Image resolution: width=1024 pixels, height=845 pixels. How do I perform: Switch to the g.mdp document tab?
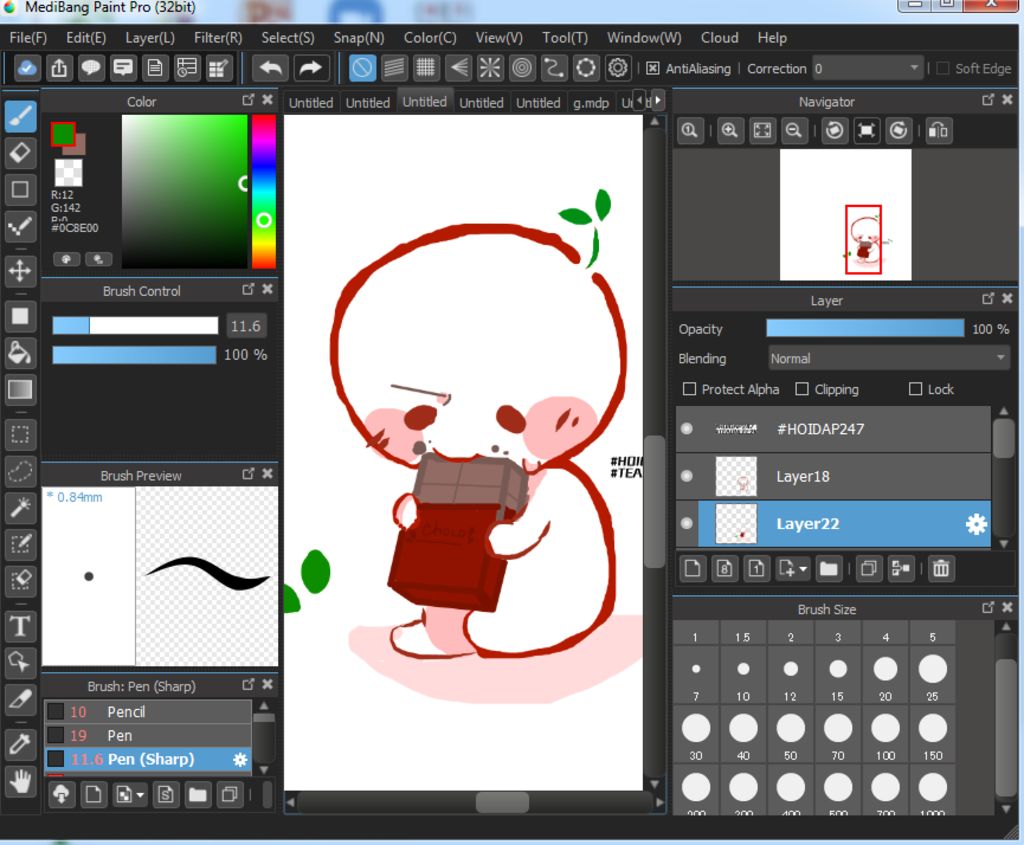(591, 103)
